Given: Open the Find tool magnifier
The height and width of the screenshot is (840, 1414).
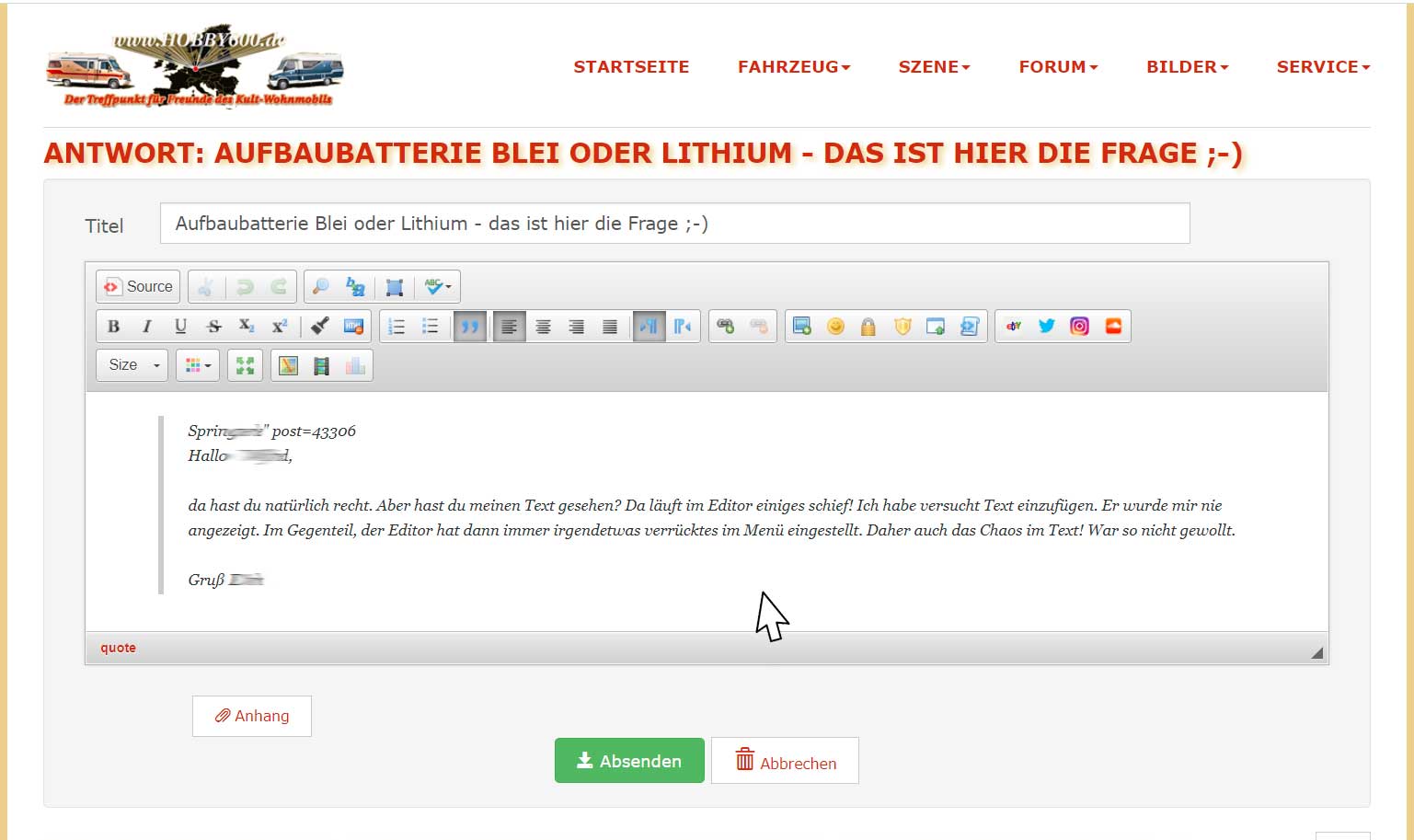Looking at the screenshot, I should coord(320,287).
